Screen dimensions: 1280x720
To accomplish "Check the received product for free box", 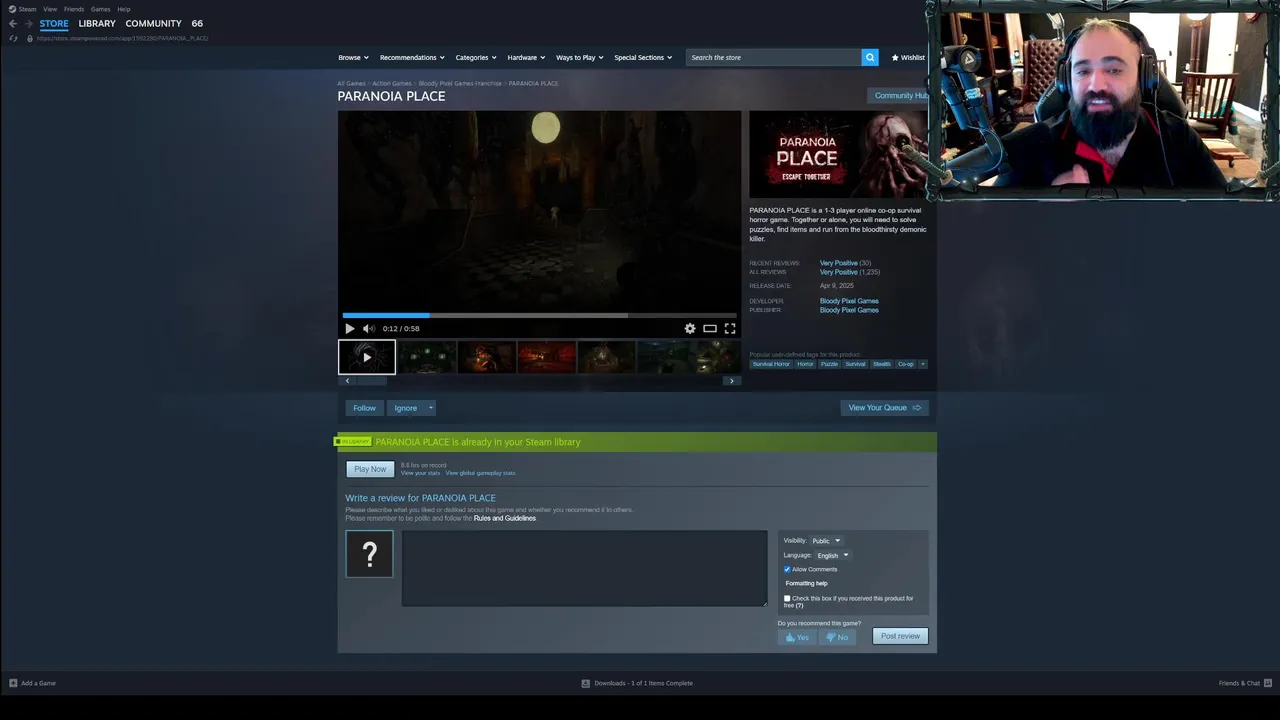I will [x=787, y=598].
